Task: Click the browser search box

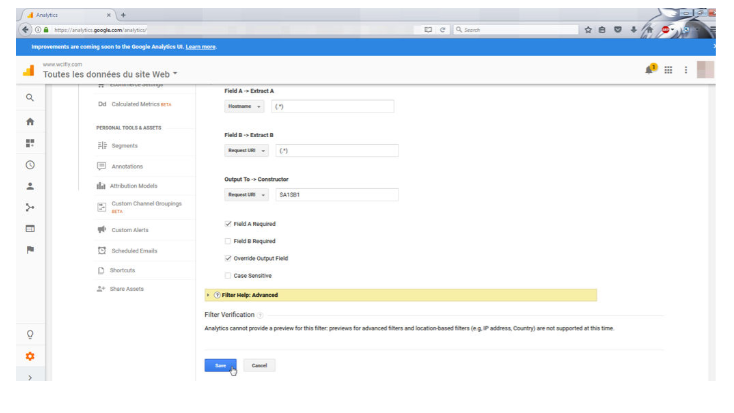Action: (x=516, y=30)
